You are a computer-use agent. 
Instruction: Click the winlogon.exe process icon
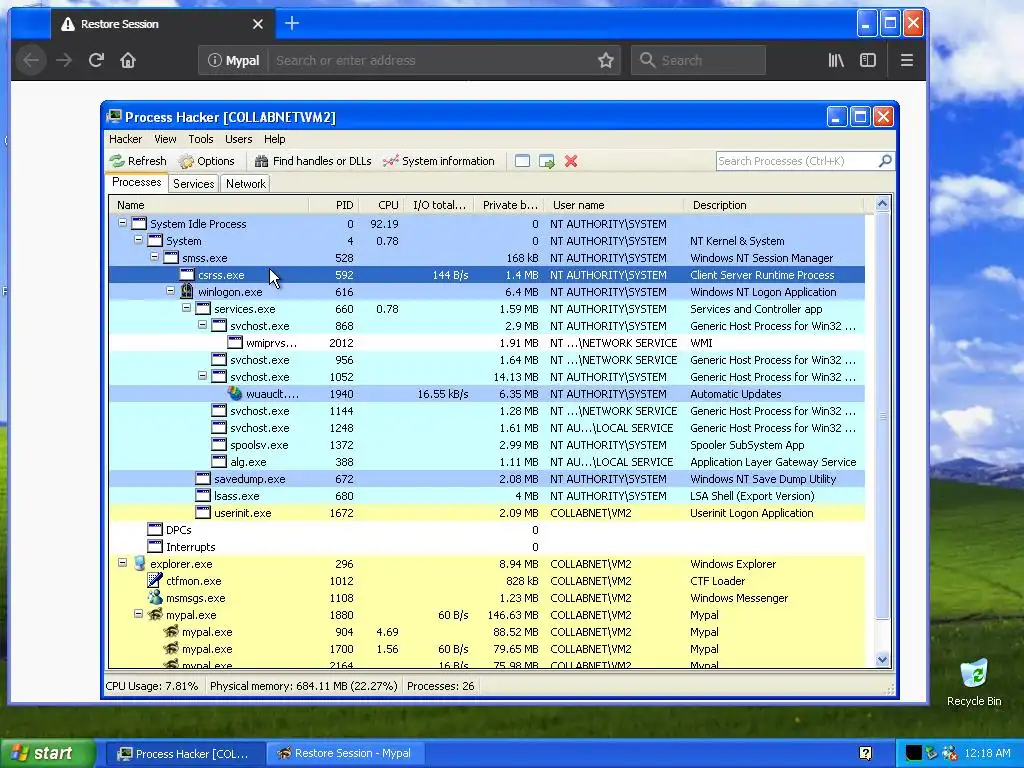click(187, 291)
